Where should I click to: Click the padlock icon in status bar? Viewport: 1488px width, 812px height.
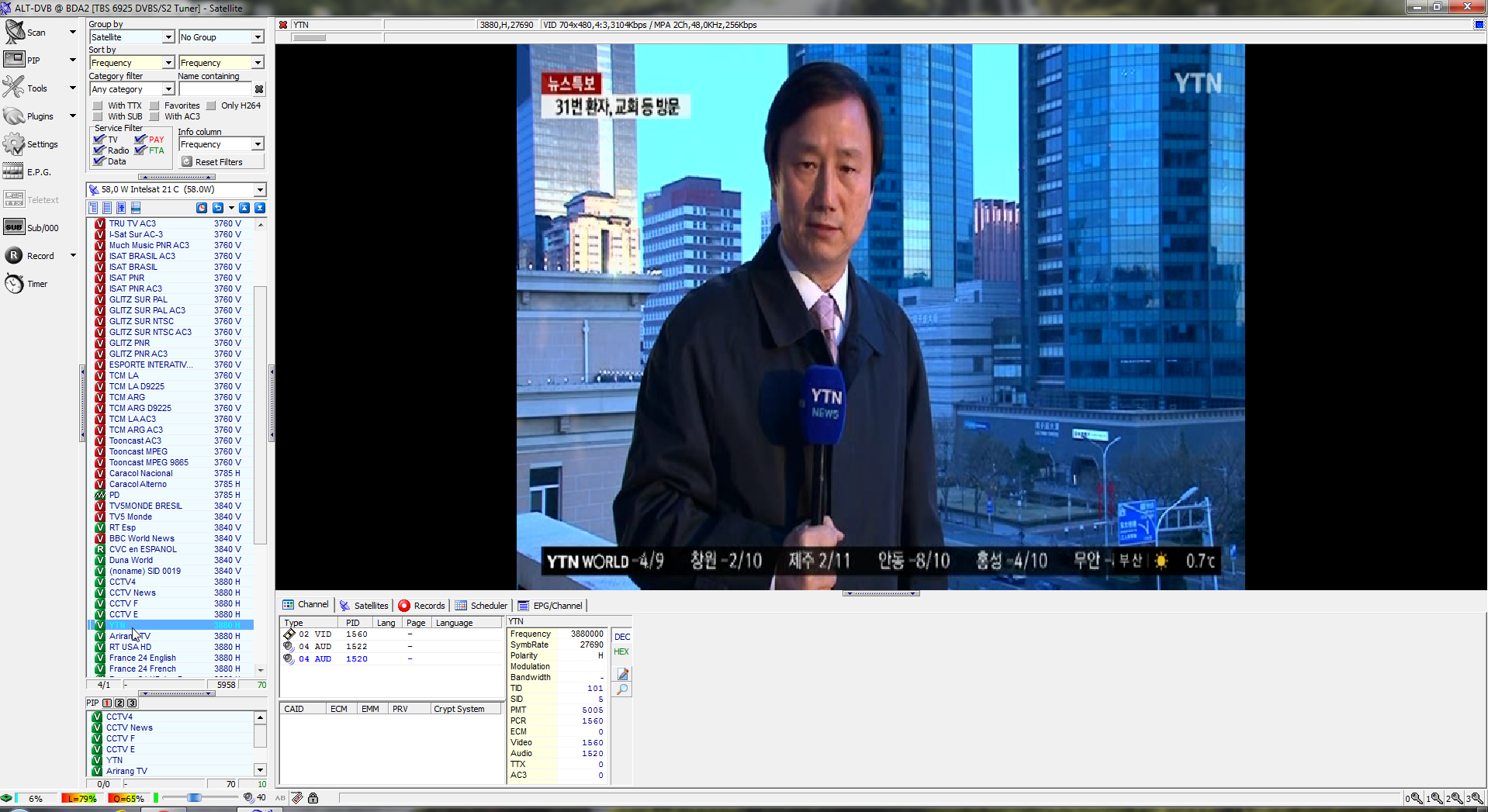point(313,797)
